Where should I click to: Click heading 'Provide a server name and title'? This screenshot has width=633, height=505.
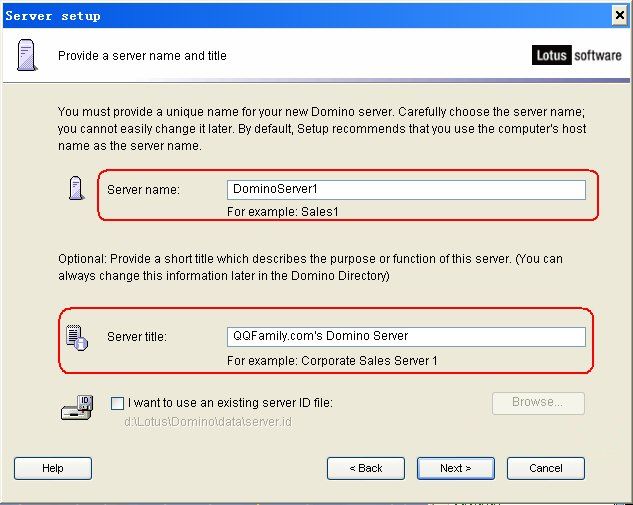(x=142, y=56)
